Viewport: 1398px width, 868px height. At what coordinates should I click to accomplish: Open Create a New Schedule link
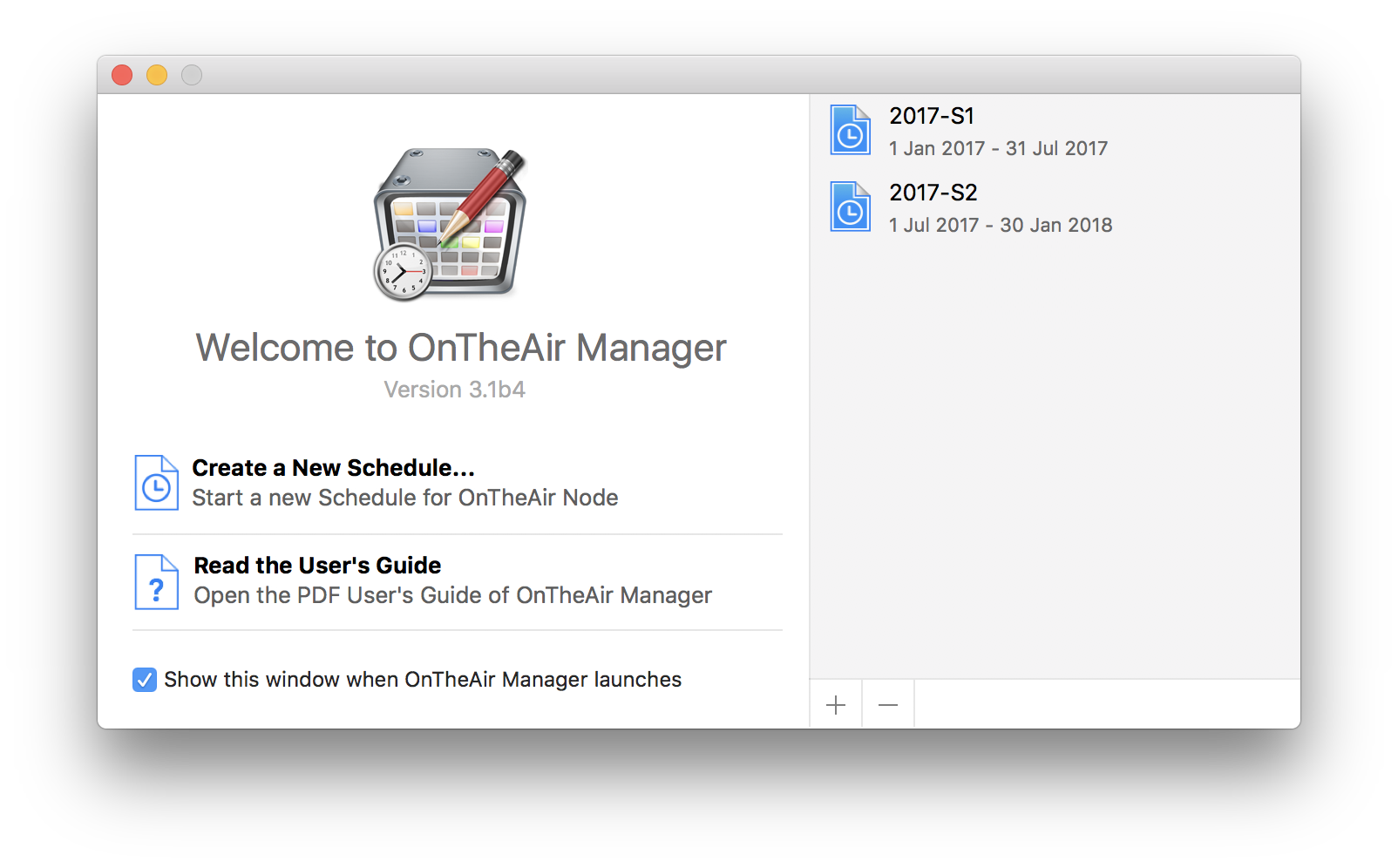click(x=333, y=468)
